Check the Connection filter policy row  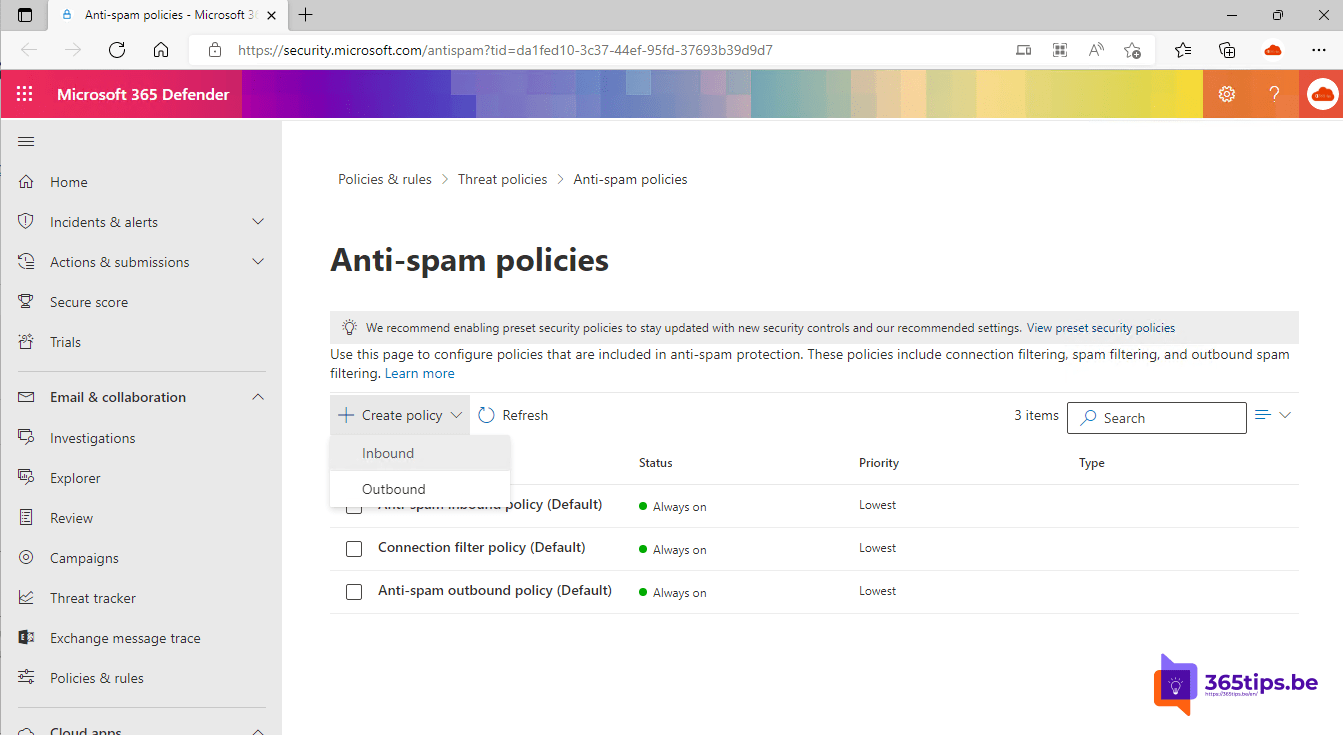pyautogui.click(x=354, y=548)
